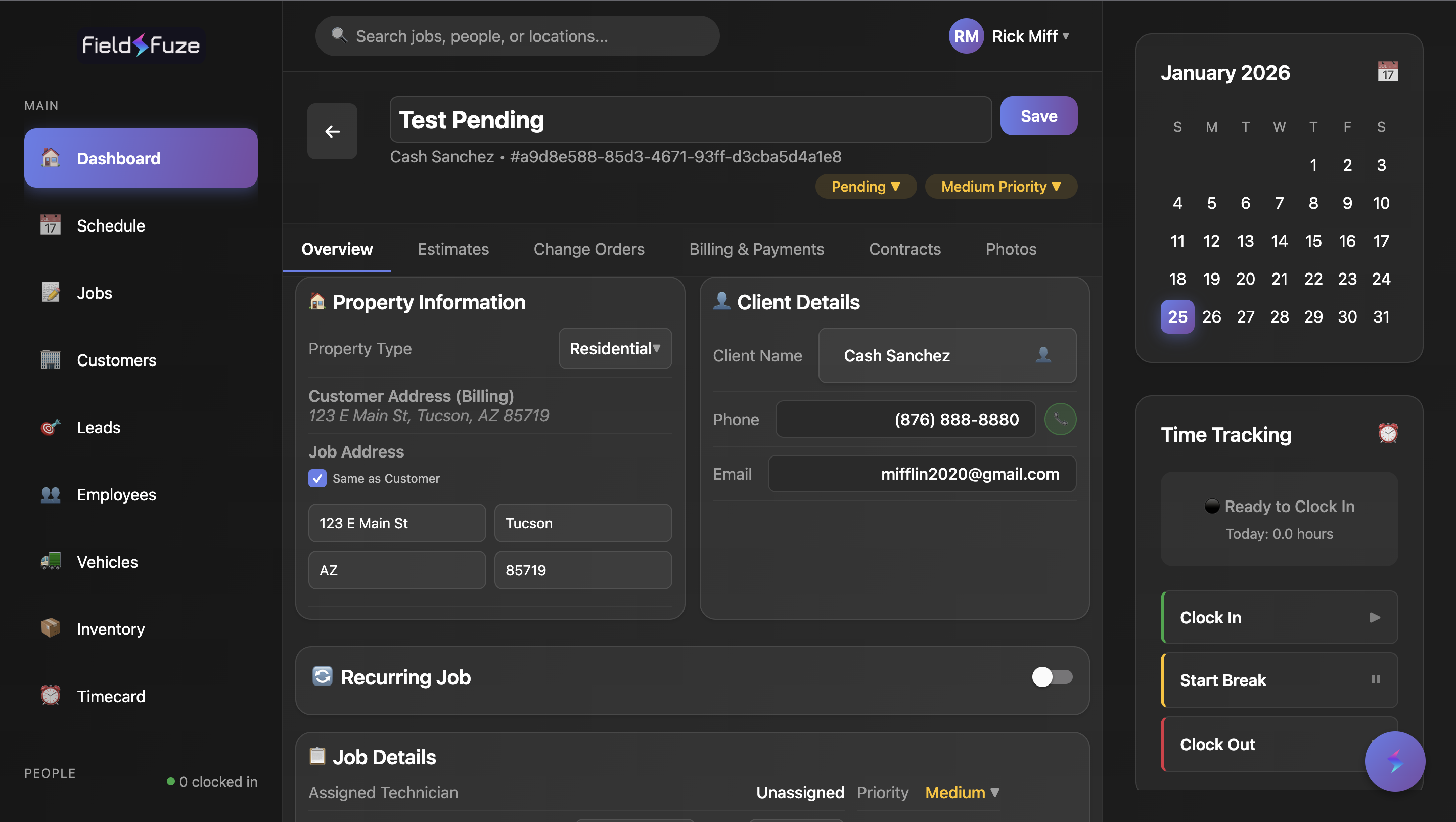Select January 17 on the calendar
The image size is (1456, 822).
click(1381, 241)
